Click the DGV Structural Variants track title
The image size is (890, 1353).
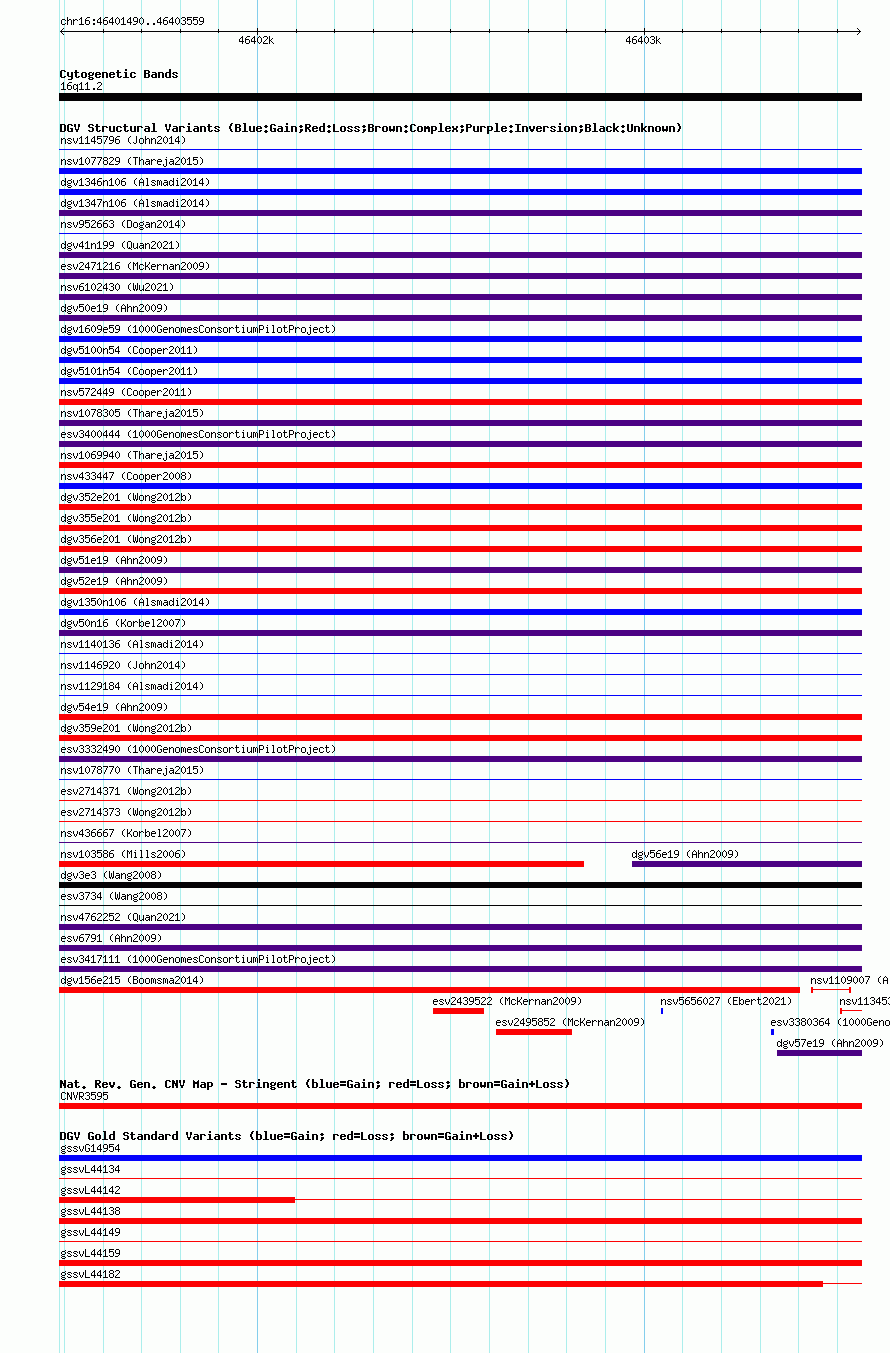370,128
